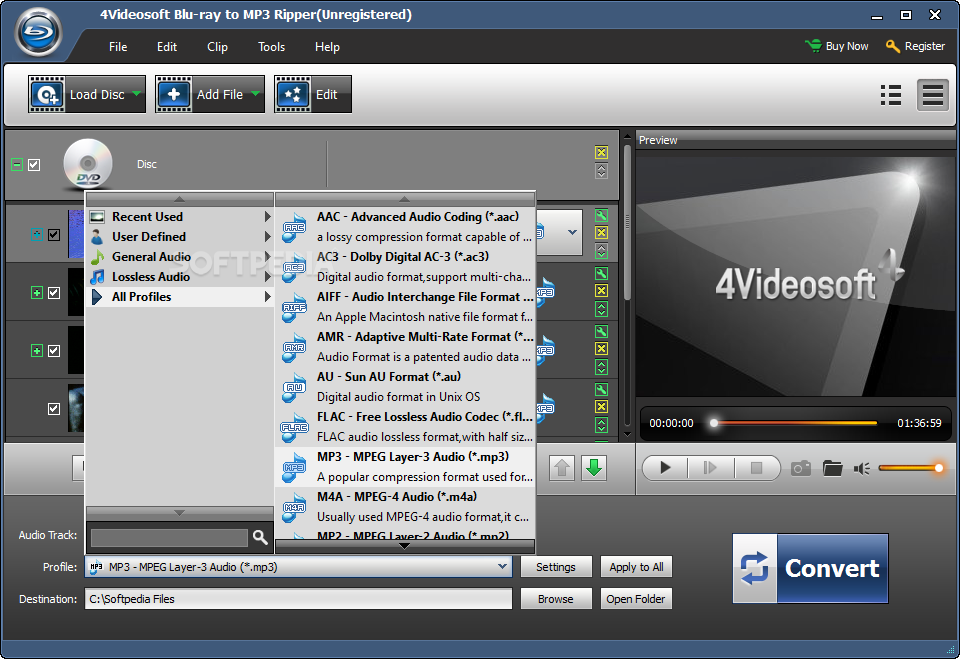
Task: Choose AIFF - Audio Interchange File Format
Action: coord(405,307)
